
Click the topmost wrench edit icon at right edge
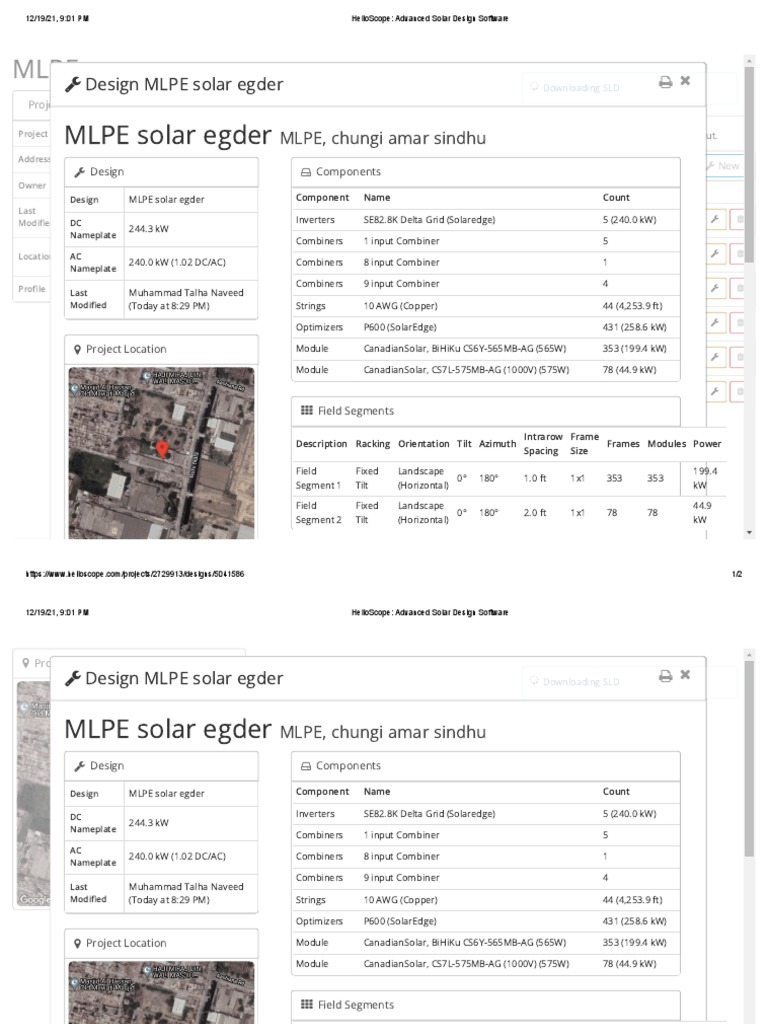click(x=715, y=219)
